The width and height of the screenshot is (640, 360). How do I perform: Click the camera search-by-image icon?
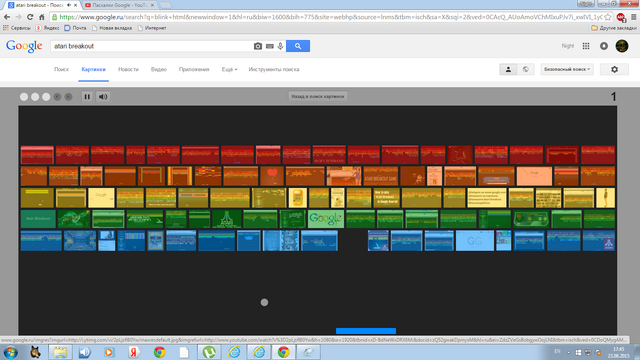point(258,46)
